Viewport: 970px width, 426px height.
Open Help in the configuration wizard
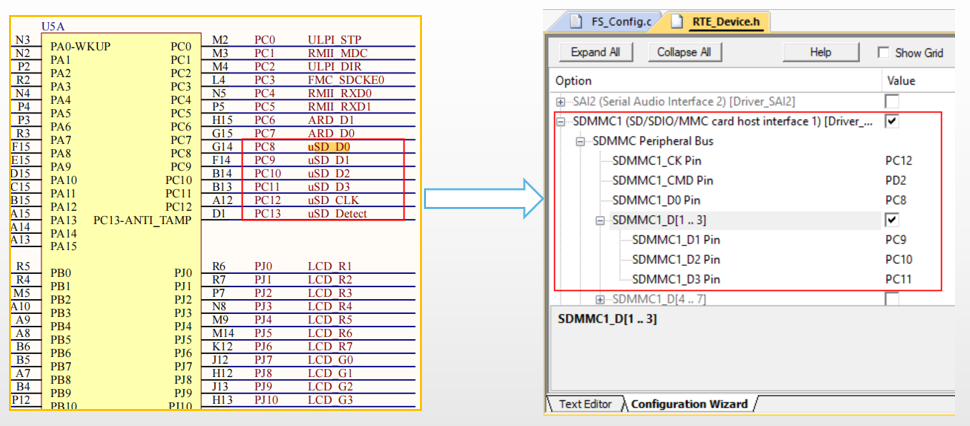coord(820,52)
